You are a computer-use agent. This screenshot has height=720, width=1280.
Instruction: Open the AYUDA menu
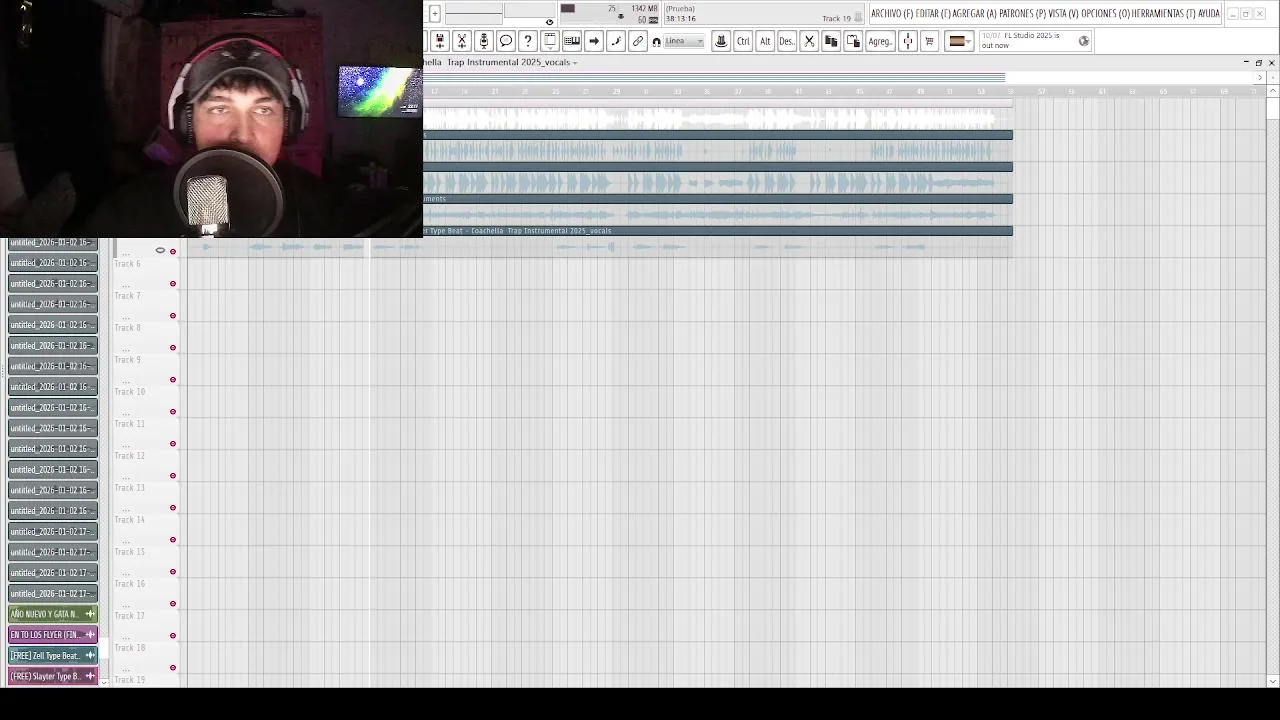click(1208, 13)
